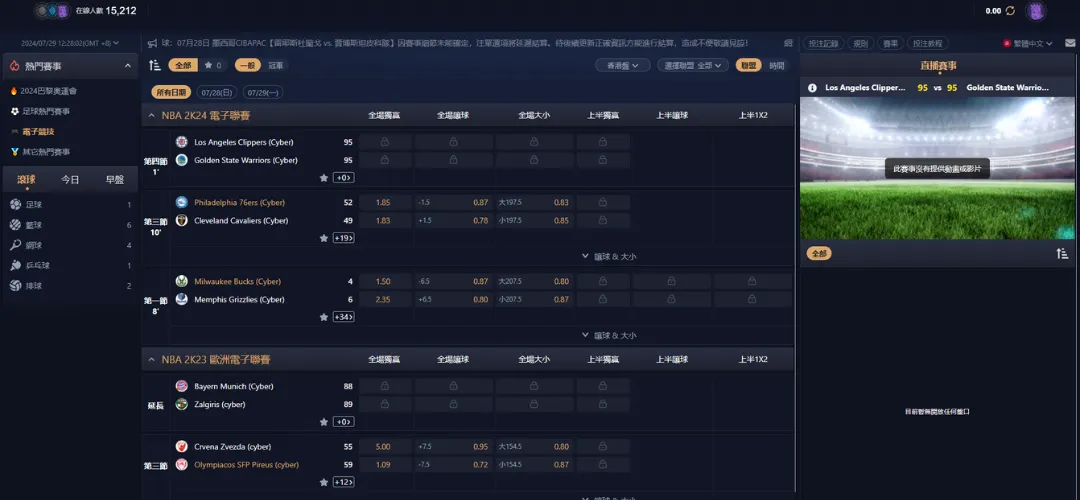Collapse the NBA 2K24 電子聯賽 section
Viewport: 1080px width, 500px height.
(152, 115)
